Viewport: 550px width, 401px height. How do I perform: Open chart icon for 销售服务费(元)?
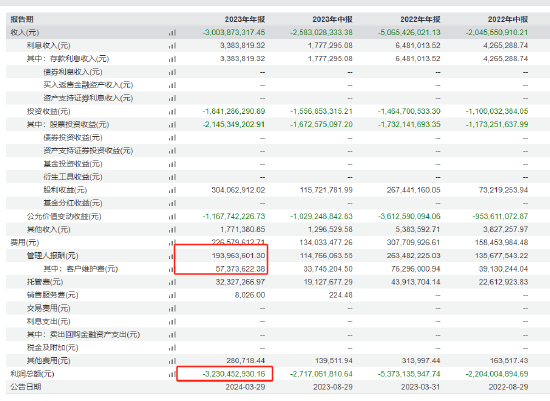[x=172, y=295]
